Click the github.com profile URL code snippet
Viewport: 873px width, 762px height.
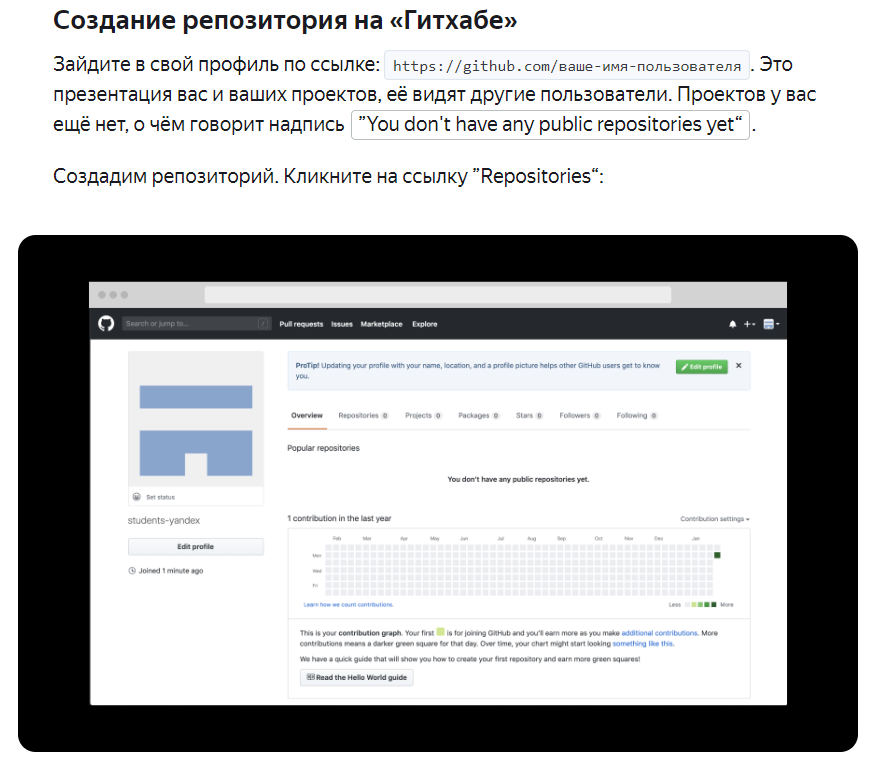pyautogui.click(x=567, y=66)
